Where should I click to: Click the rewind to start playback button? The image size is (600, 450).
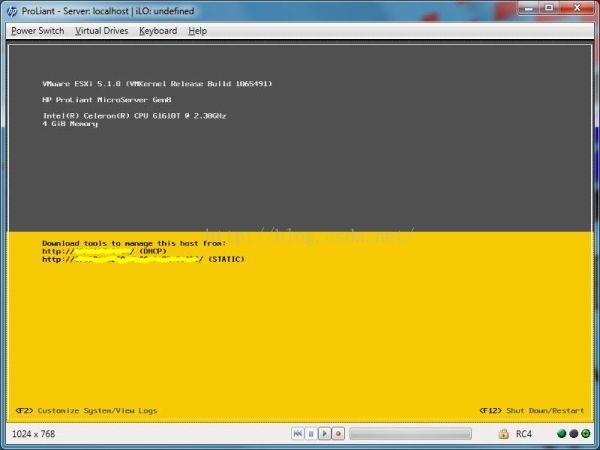[297, 434]
